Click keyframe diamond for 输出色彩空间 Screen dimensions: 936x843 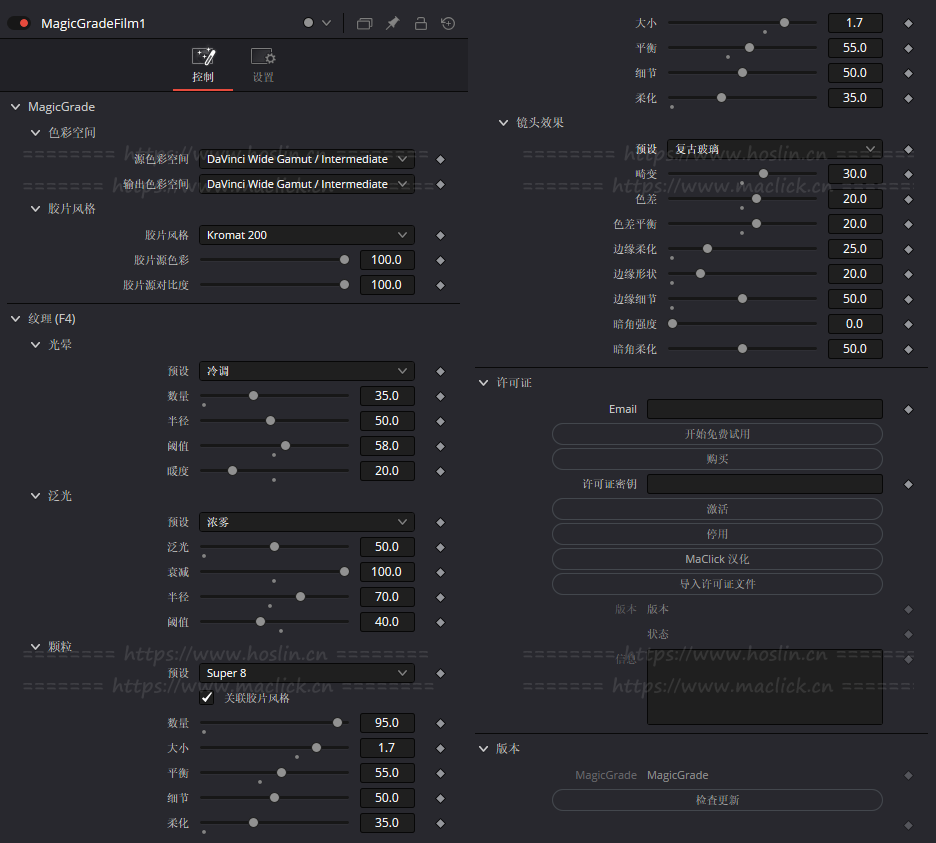pos(441,184)
